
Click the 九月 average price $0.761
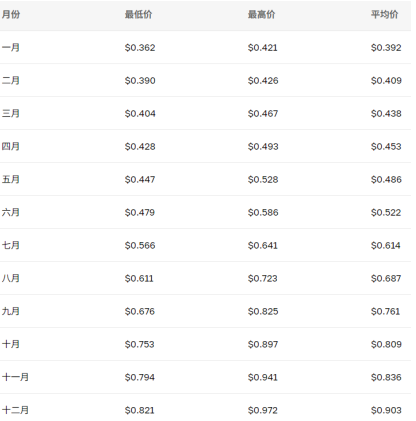385,311
